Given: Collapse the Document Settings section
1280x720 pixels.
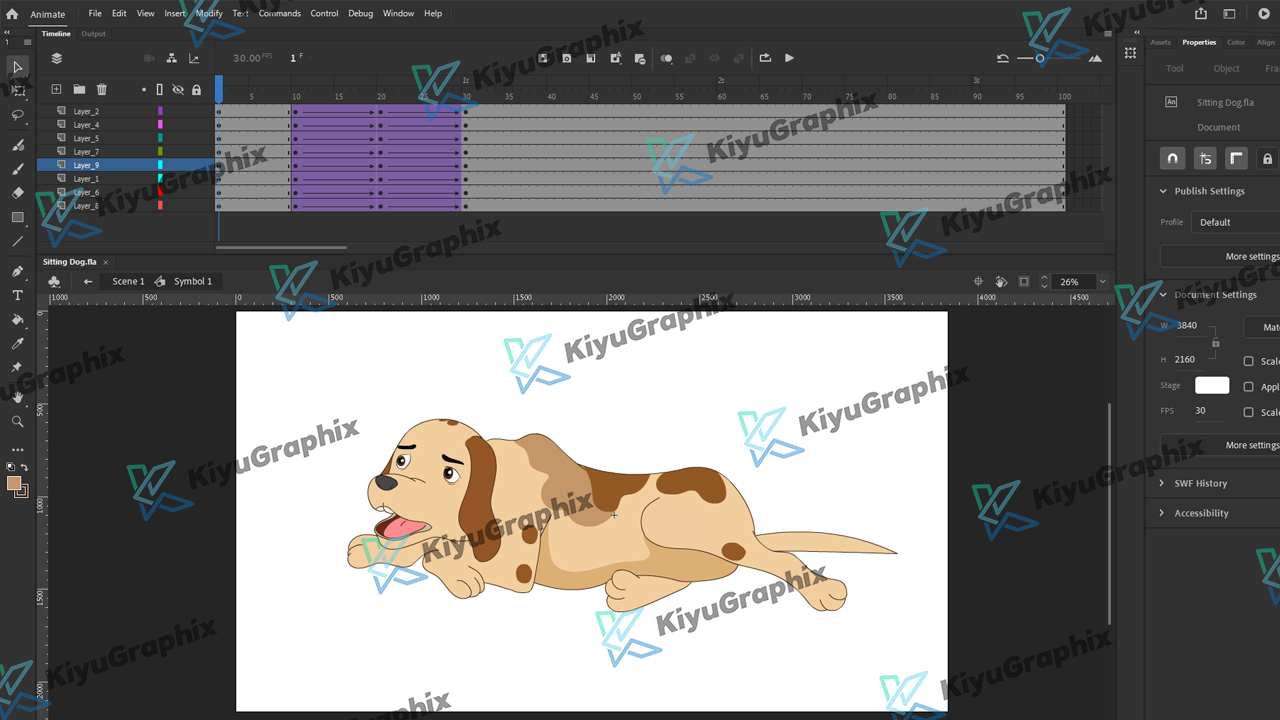Looking at the screenshot, I should click(1163, 295).
